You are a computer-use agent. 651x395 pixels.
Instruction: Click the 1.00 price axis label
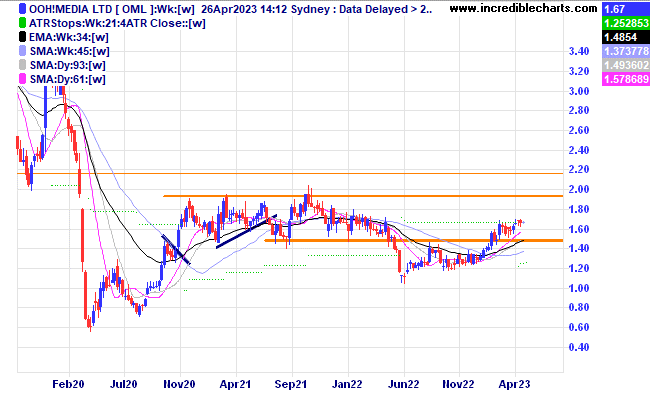(x=579, y=288)
